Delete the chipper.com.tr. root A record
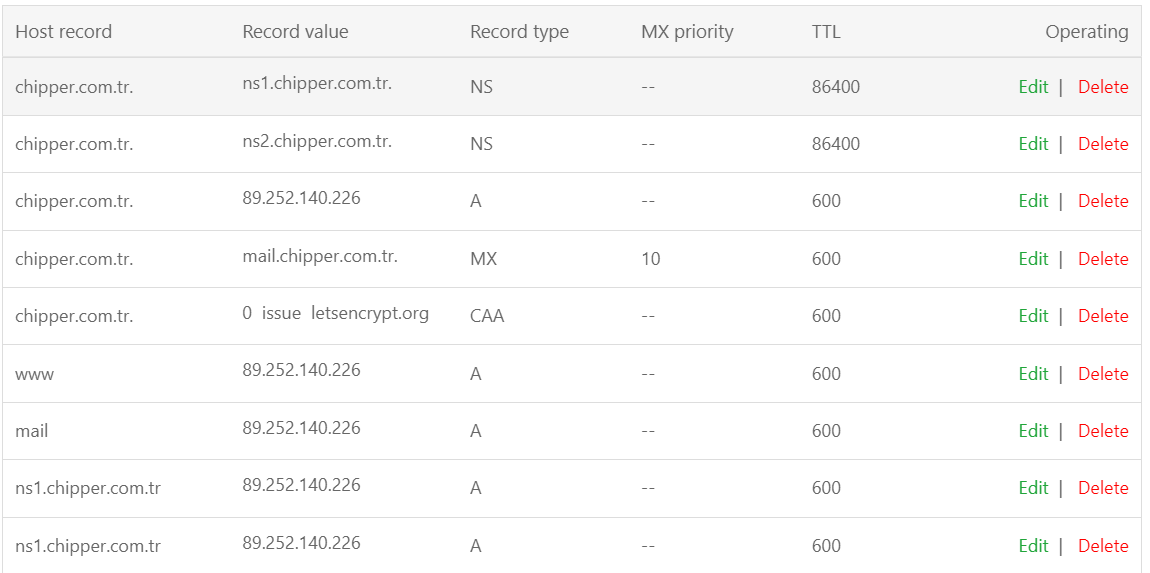This screenshot has height=573, width=1150. point(1103,201)
